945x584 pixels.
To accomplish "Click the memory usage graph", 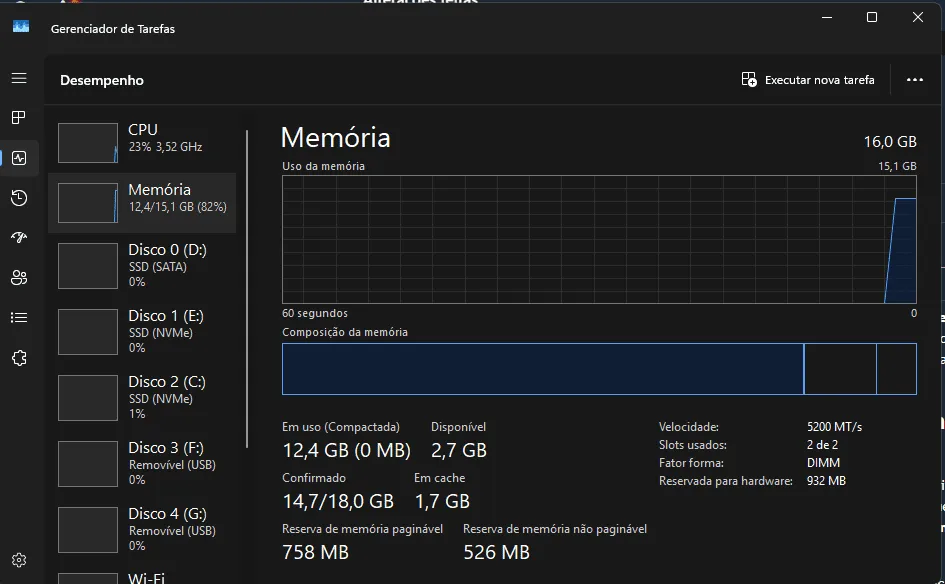I will click(x=598, y=240).
